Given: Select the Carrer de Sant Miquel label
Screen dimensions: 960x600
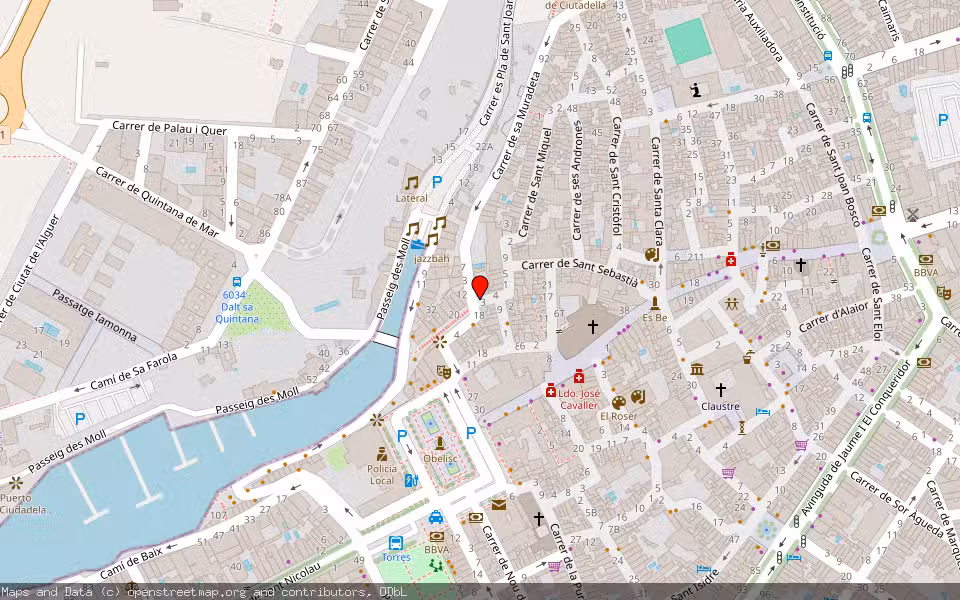Looking at the screenshot, I should point(535,182).
